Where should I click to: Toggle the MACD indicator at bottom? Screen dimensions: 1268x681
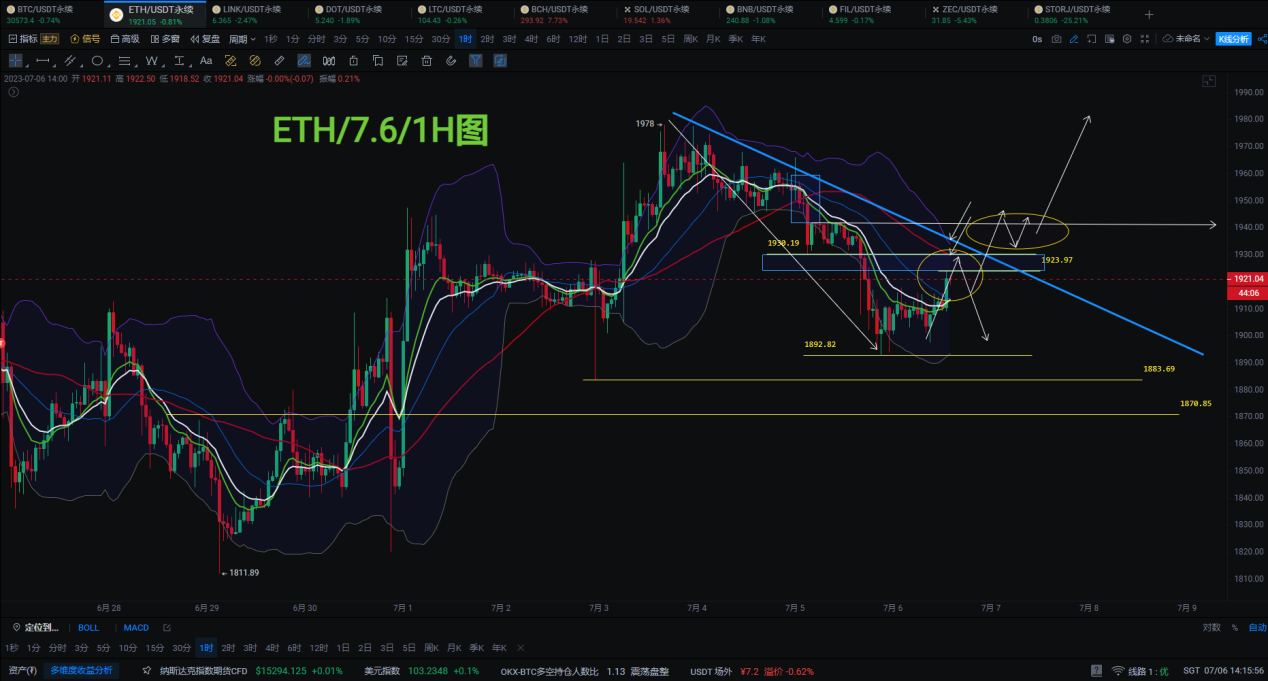(136, 628)
